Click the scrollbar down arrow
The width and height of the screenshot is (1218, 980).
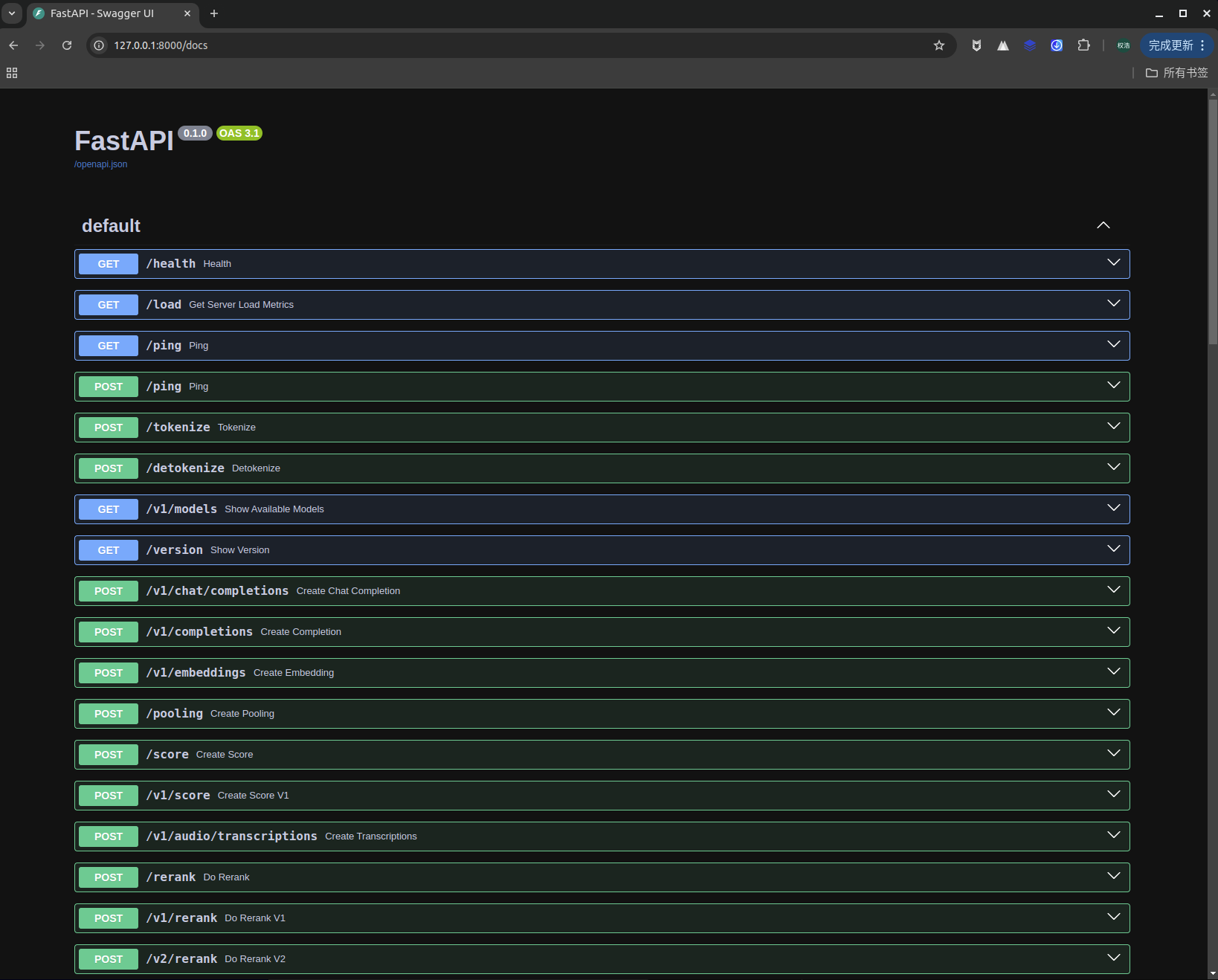pos(1213,974)
